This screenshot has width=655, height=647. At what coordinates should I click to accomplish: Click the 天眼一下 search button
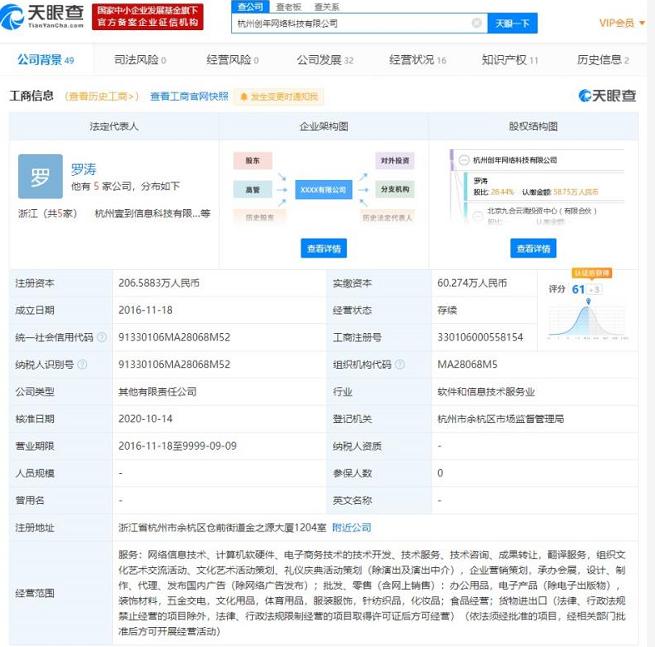tap(513, 23)
